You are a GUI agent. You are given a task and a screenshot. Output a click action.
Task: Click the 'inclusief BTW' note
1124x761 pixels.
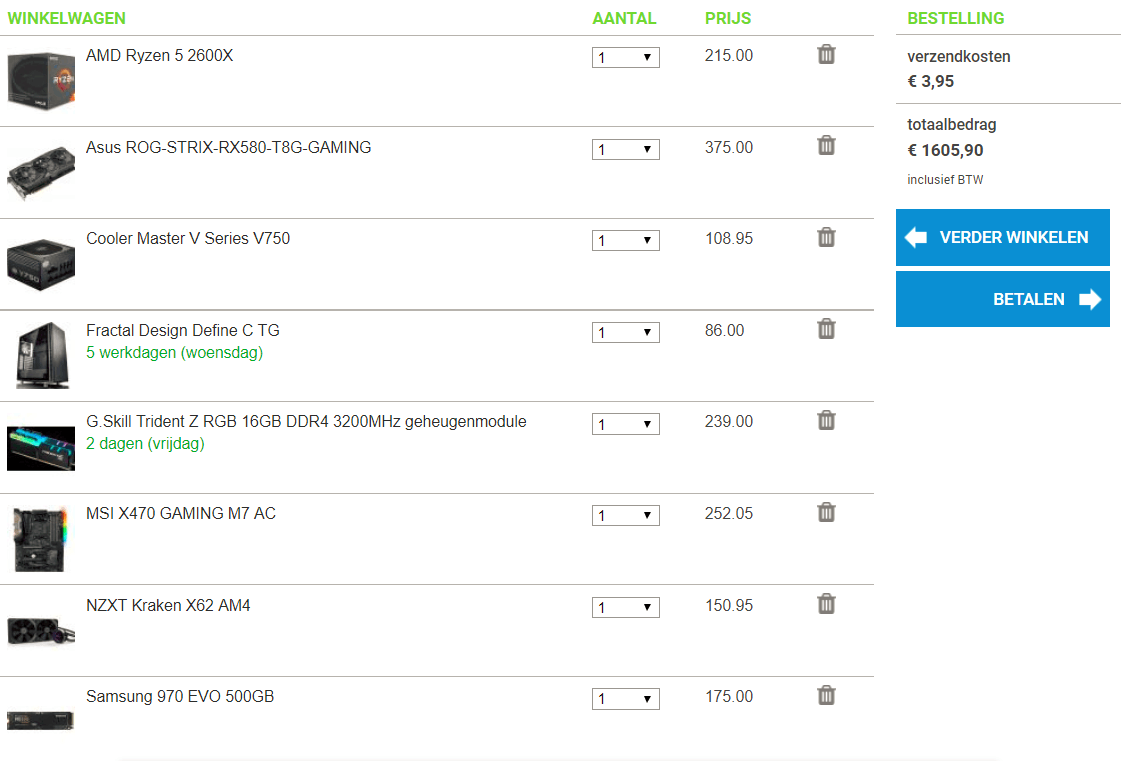(x=945, y=180)
